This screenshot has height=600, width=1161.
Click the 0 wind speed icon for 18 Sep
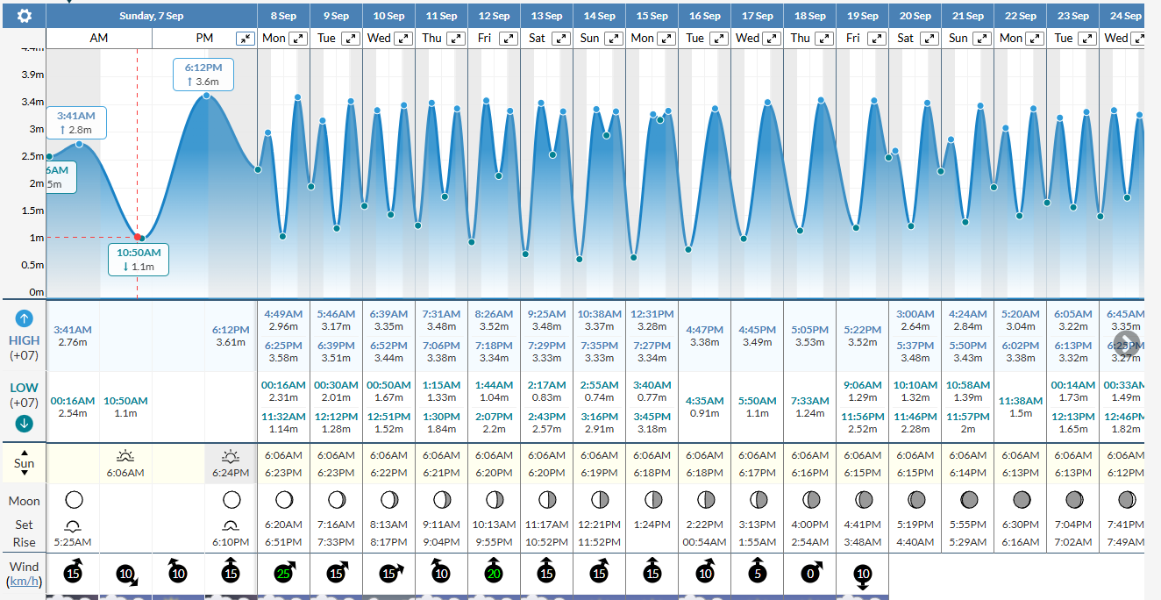pyautogui.click(x=809, y=573)
